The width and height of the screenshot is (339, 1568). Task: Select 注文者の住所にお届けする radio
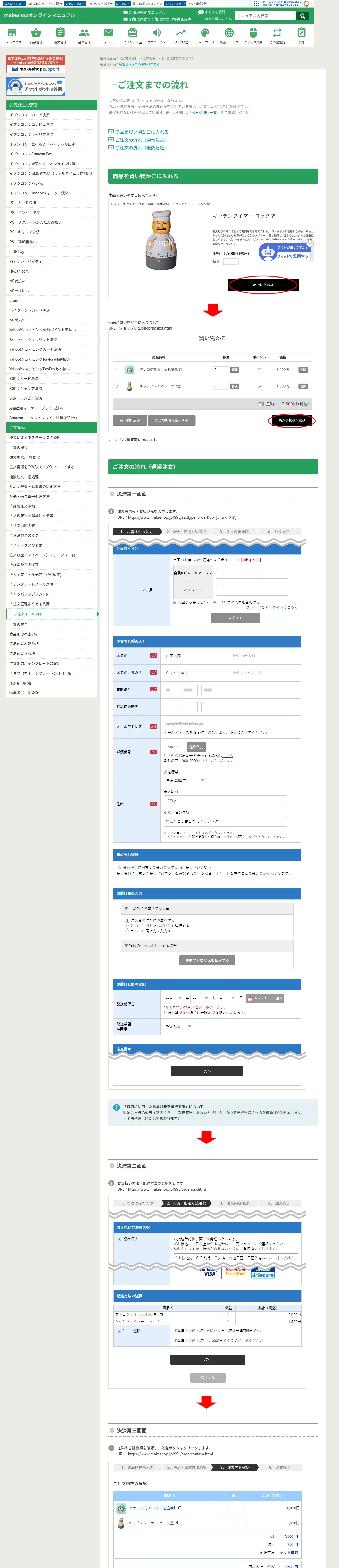point(127,920)
